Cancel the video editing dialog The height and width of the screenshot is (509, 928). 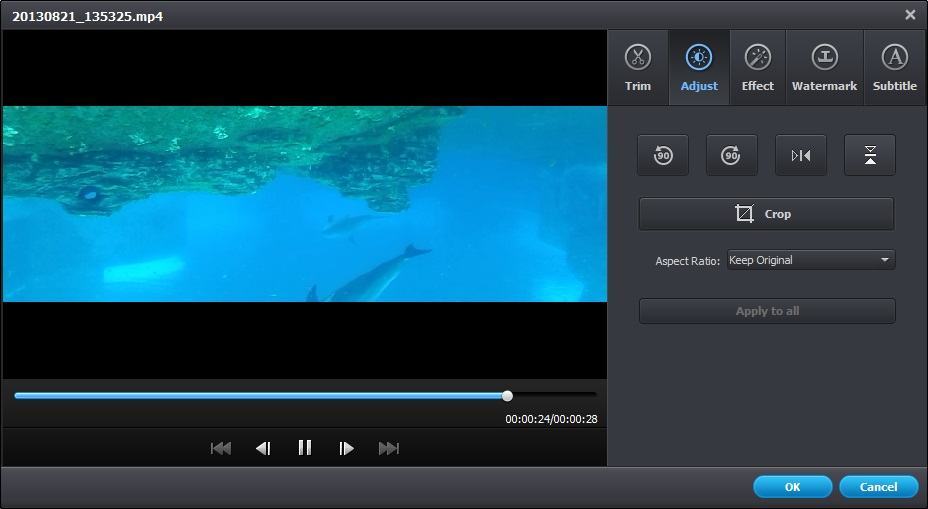878,487
